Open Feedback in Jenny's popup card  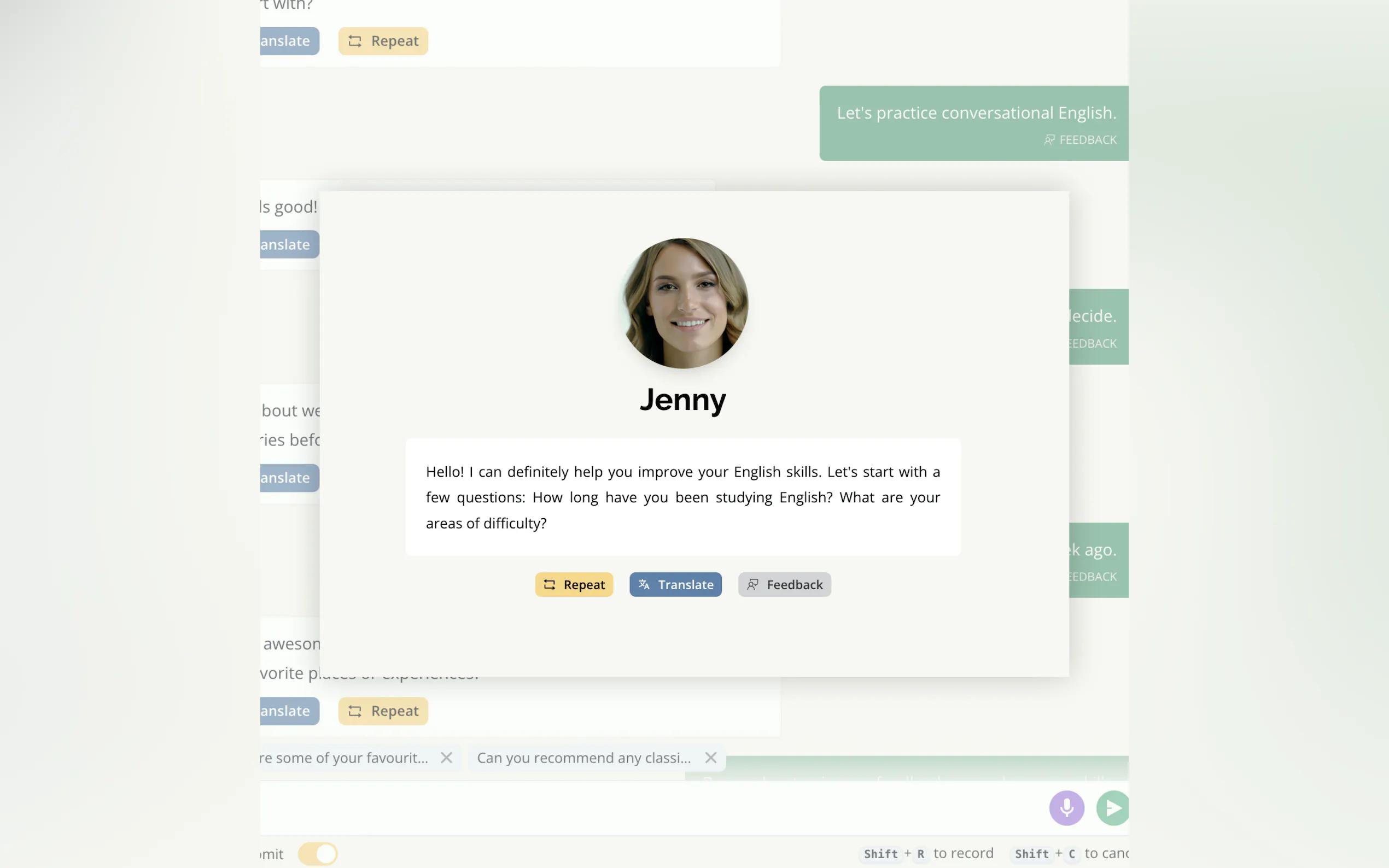click(784, 584)
